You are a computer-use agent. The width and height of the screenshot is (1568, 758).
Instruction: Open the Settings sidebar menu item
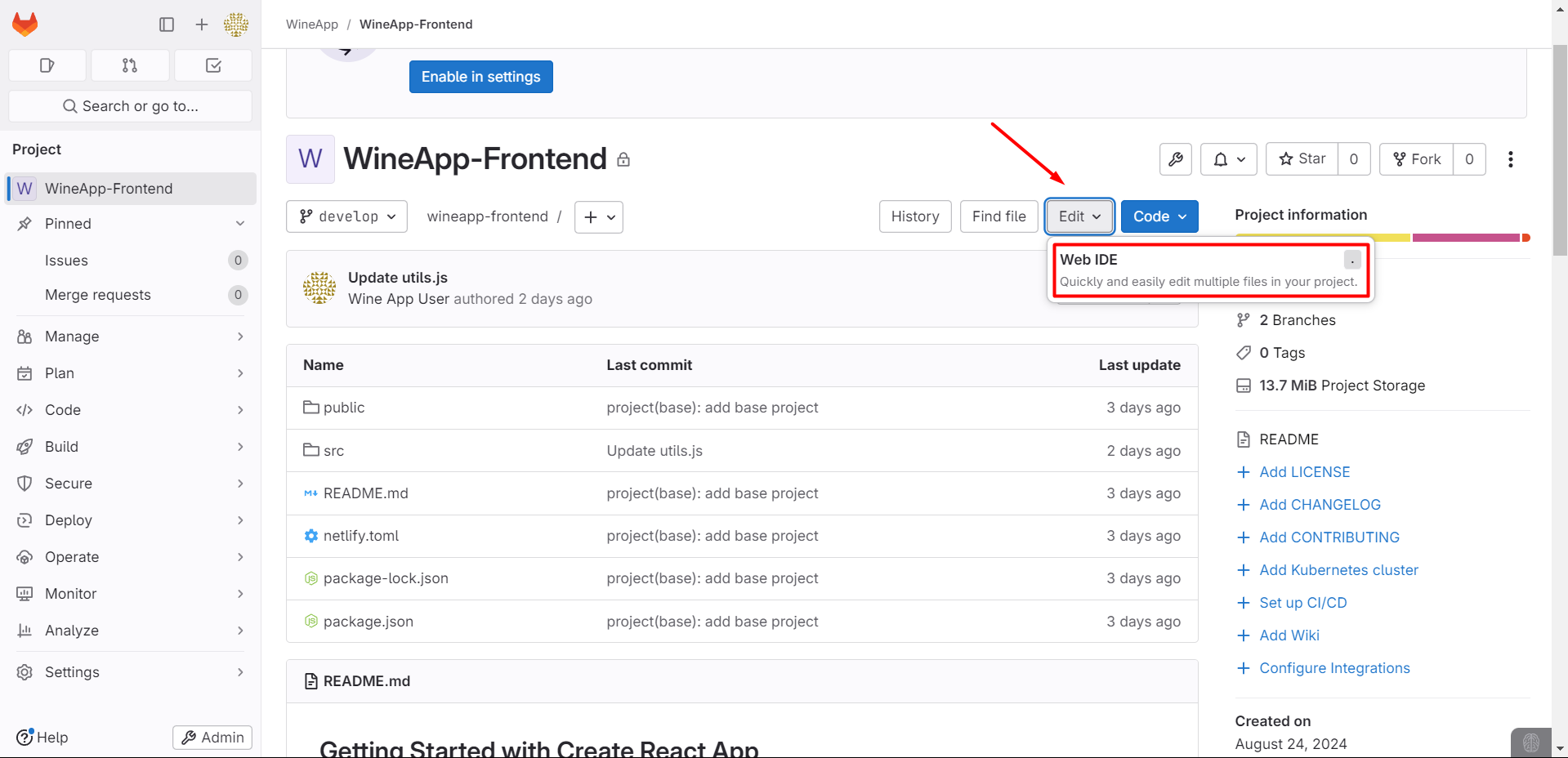[x=131, y=672]
